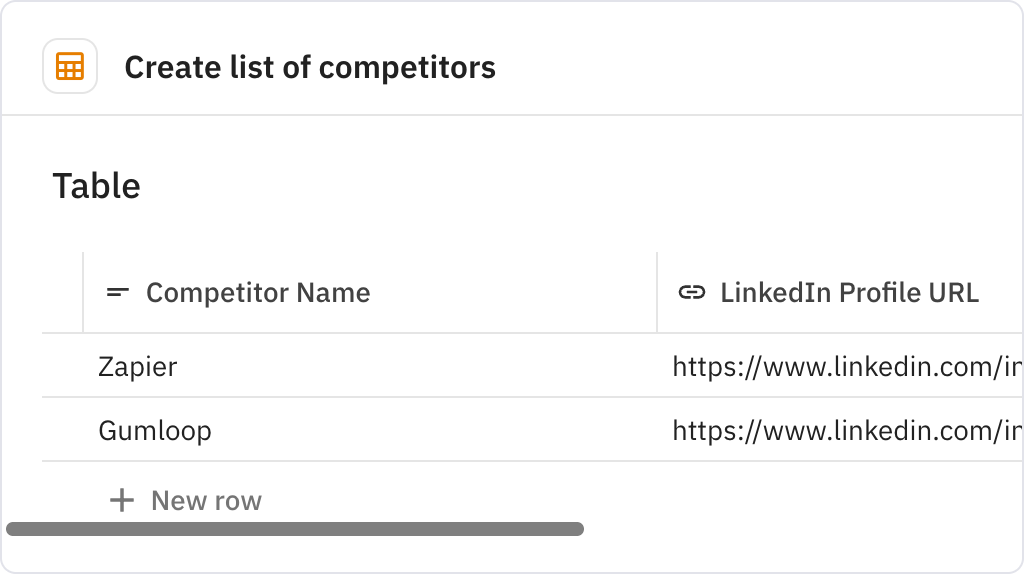Image resolution: width=1024 pixels, height=574 pixels.
Task: Open the LinkedIn URL in Zapier's row
Action: pos(846,367)
